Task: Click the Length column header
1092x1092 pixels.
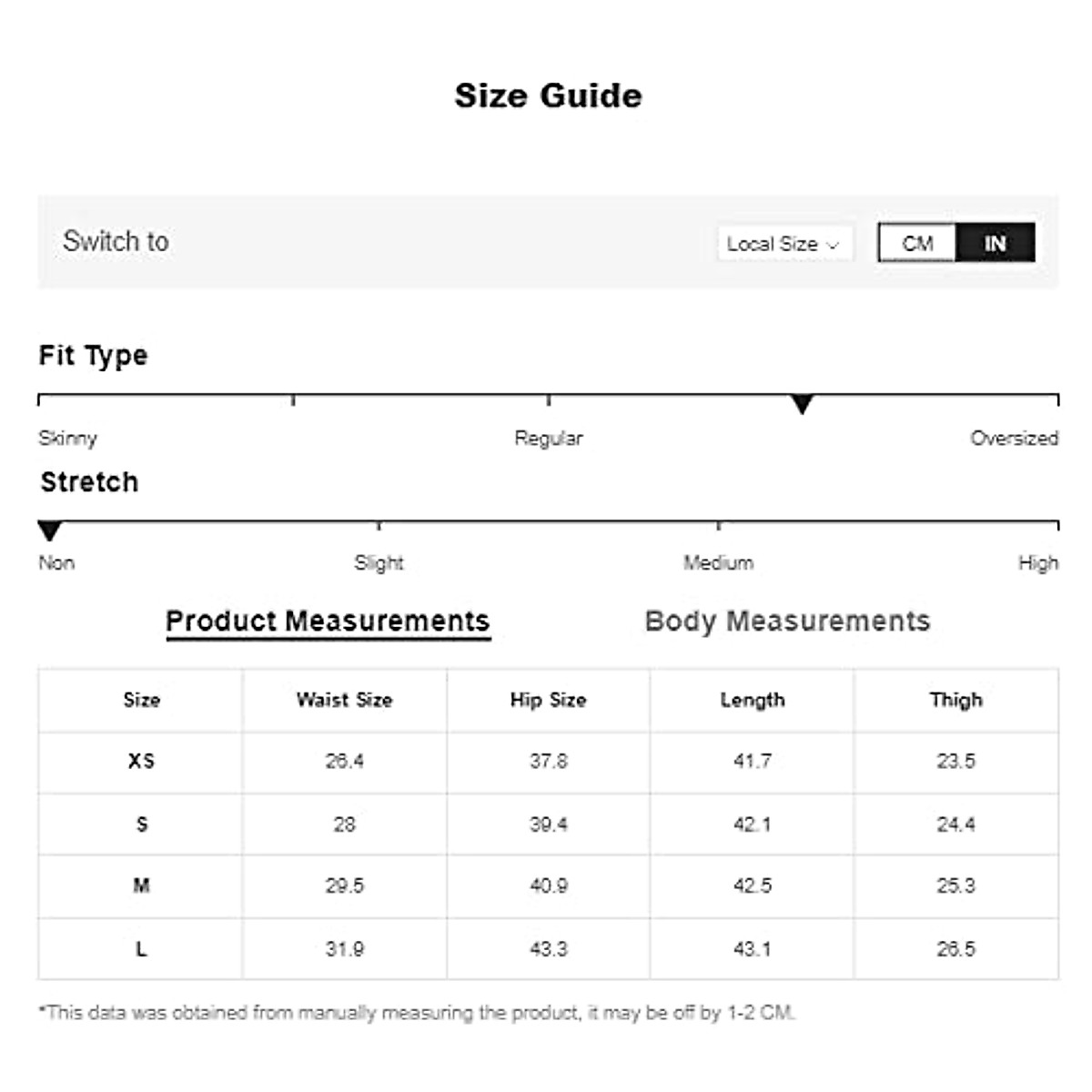Action: 752,700
